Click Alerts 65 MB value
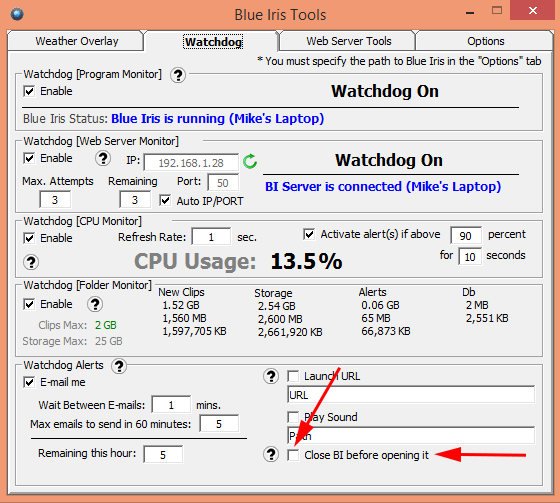Image resolution: width=560 pixels, height=503 pixels. (376, 318)
